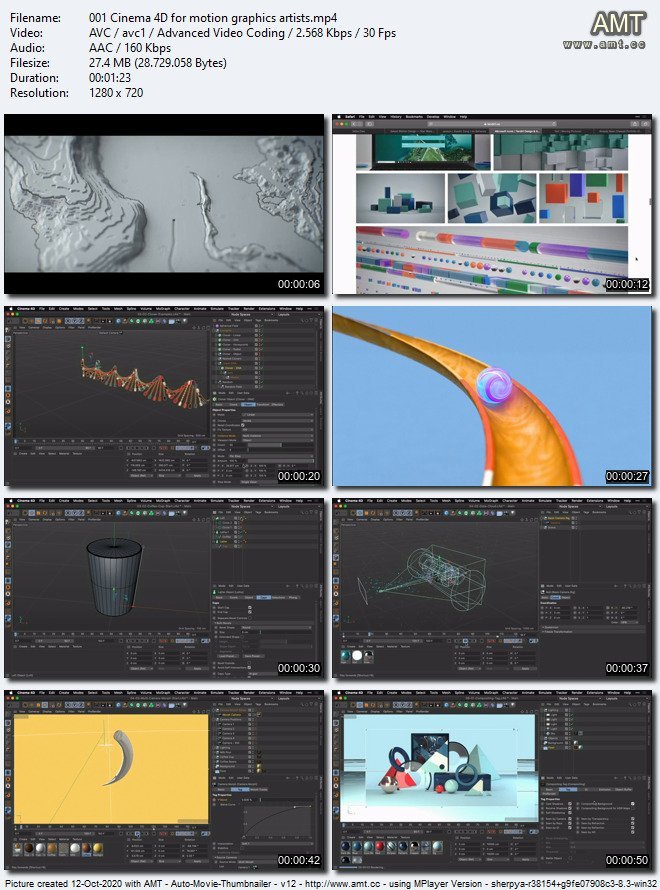The width and height of the screenshot is (660, 890).
Task: Open the 00:00:06 terrain relief thumbnail
Action: [x=164, y=204]
